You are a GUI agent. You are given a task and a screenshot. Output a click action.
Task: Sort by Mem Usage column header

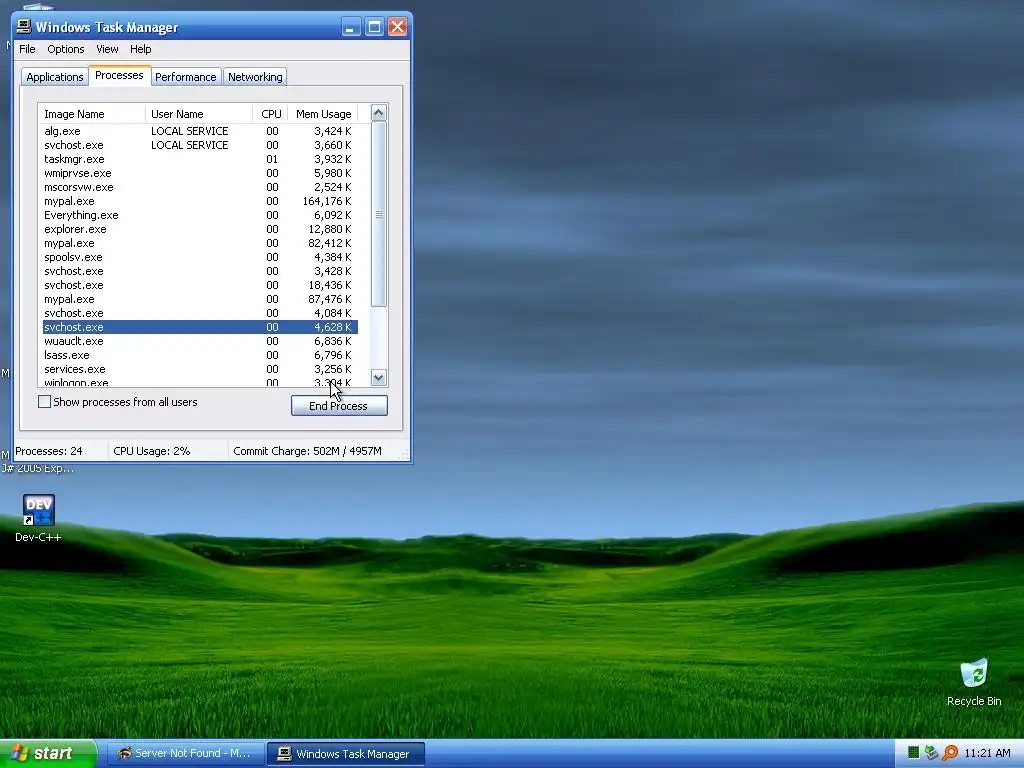[323, 114]
